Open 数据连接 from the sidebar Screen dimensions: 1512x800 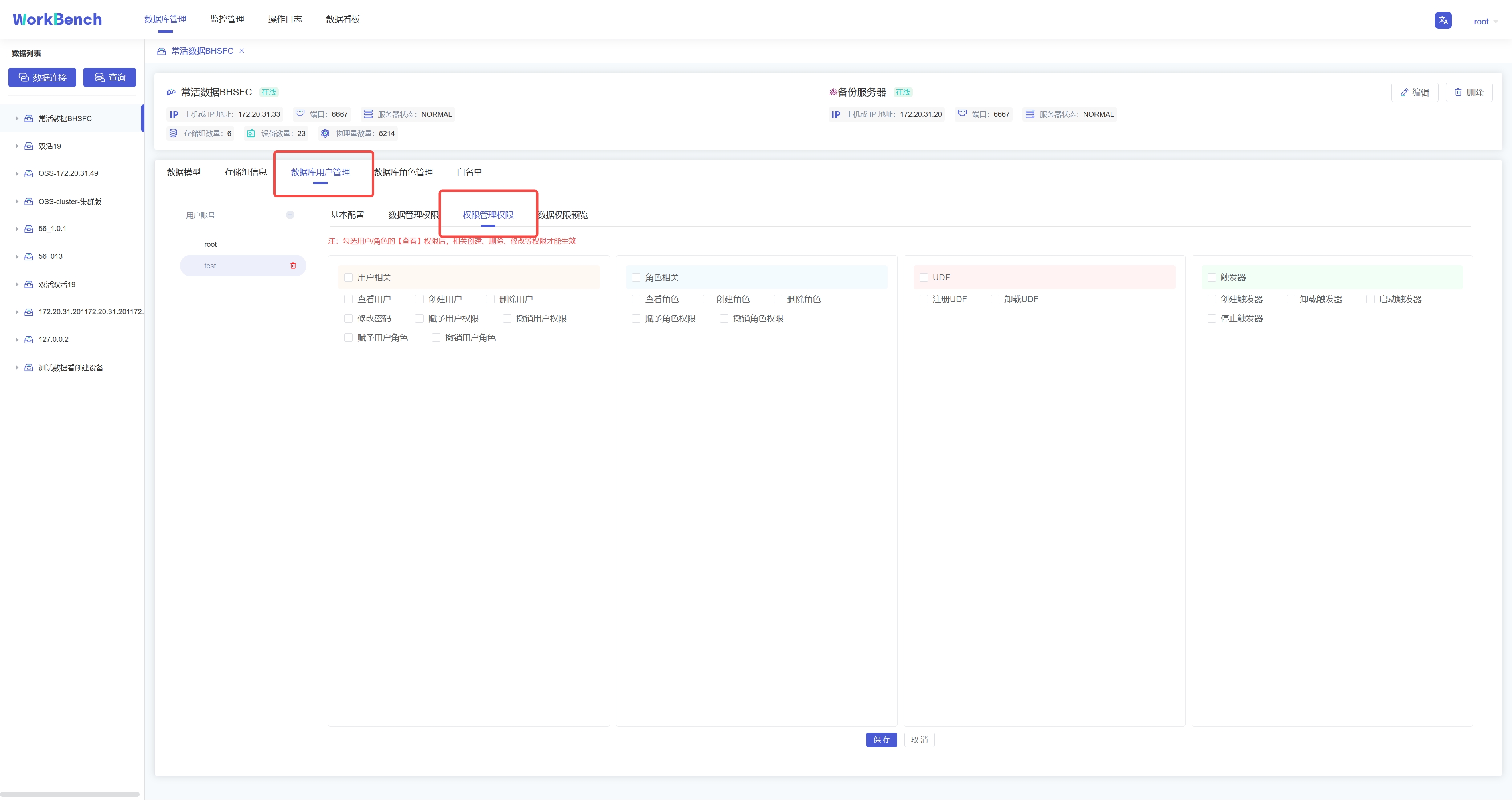tap(42, 77)
